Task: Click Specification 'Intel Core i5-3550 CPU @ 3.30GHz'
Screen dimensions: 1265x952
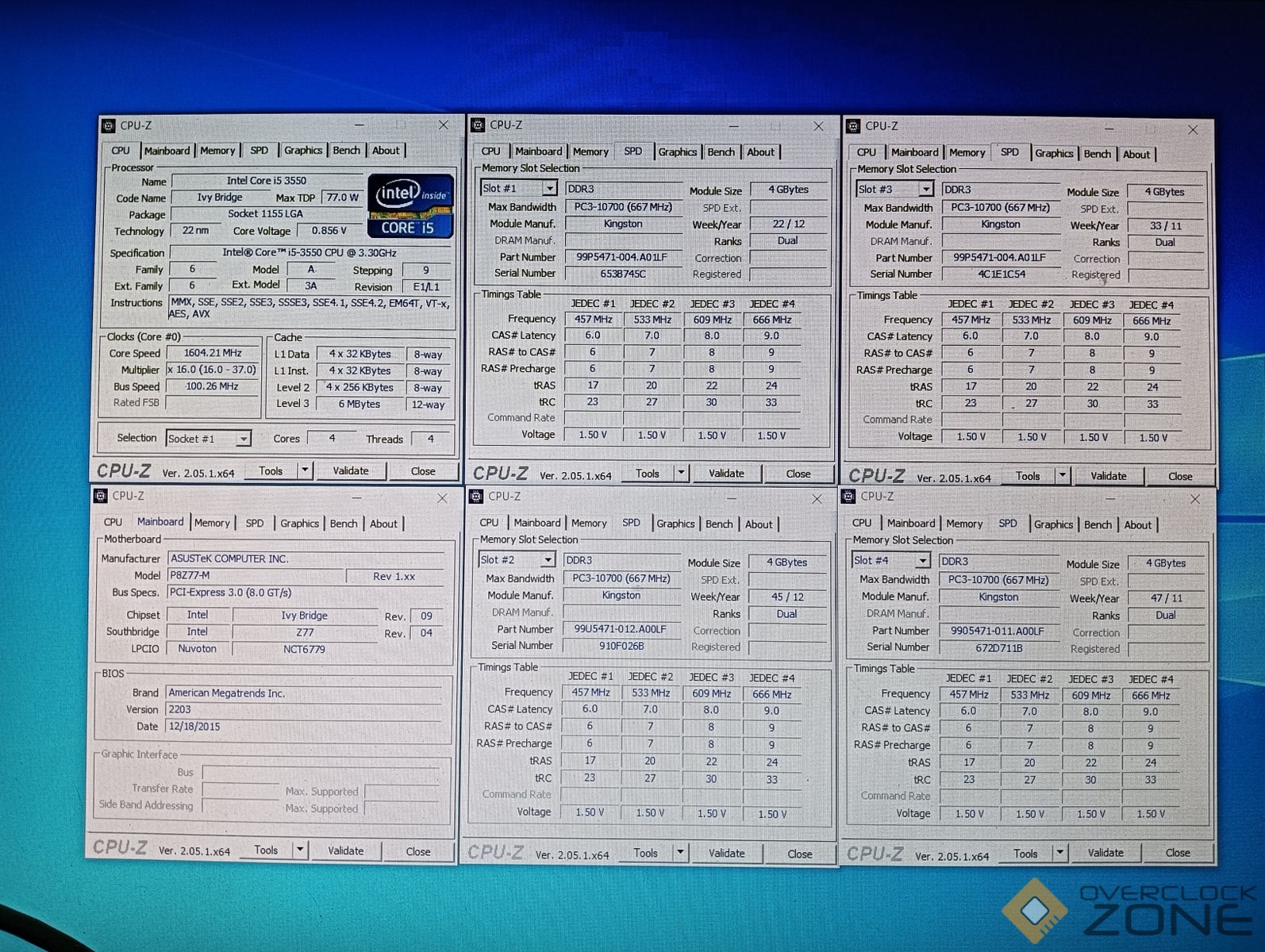Action: pos(310,252)
